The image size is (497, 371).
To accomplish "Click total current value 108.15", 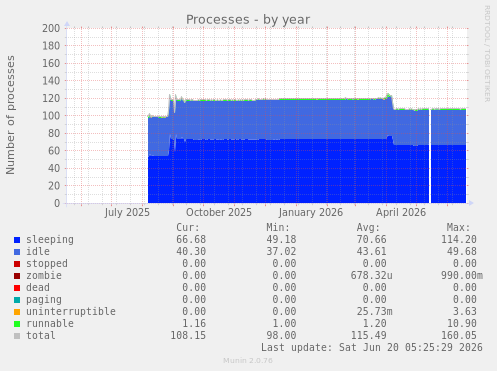I will click(188, 335).
